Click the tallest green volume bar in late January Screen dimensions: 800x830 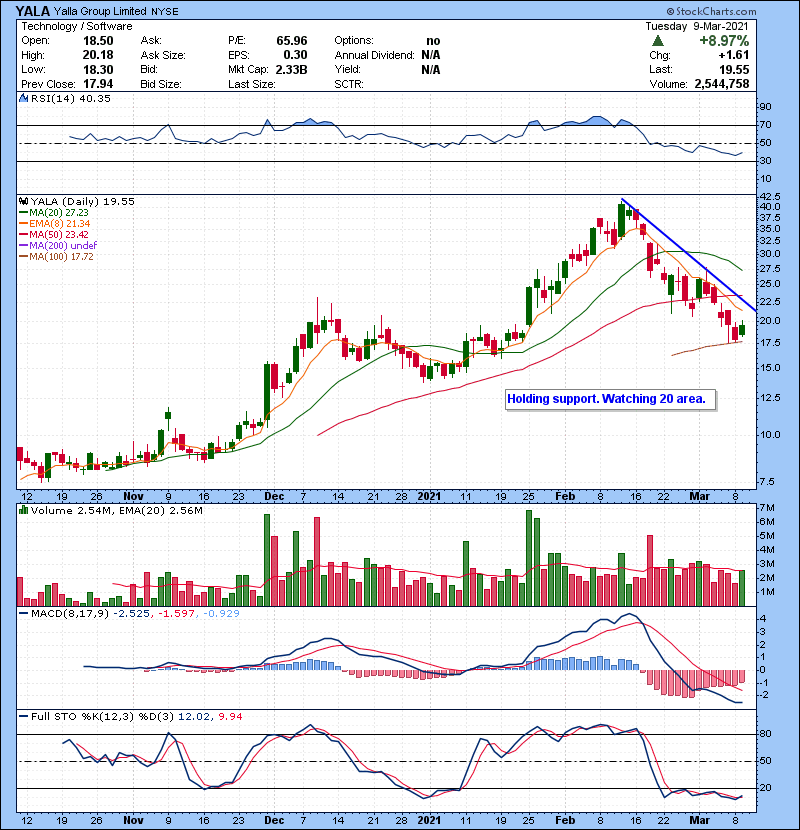click(x=529, y=558)
